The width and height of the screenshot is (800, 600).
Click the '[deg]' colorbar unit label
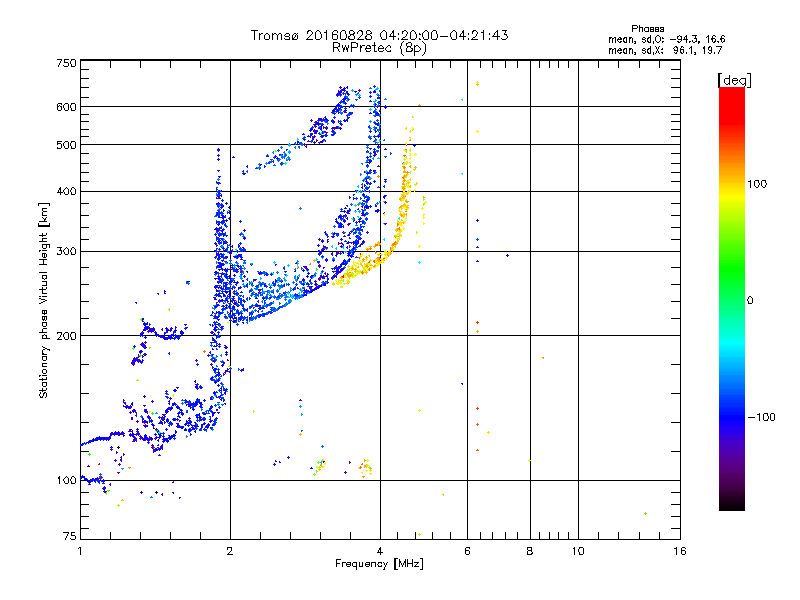click(x=734, y=81)
